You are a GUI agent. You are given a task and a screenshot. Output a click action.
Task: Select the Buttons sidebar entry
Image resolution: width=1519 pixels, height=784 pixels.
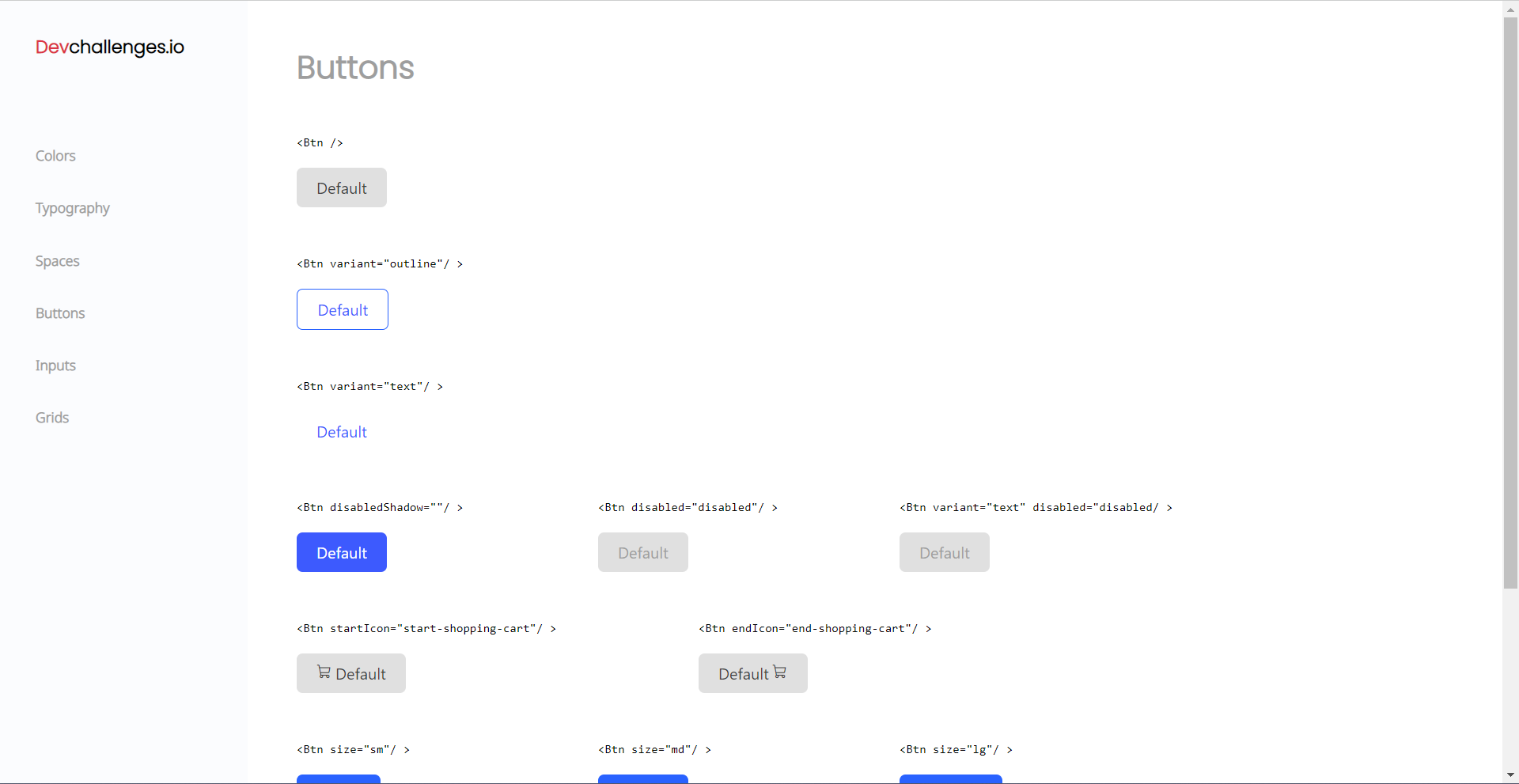60,313
